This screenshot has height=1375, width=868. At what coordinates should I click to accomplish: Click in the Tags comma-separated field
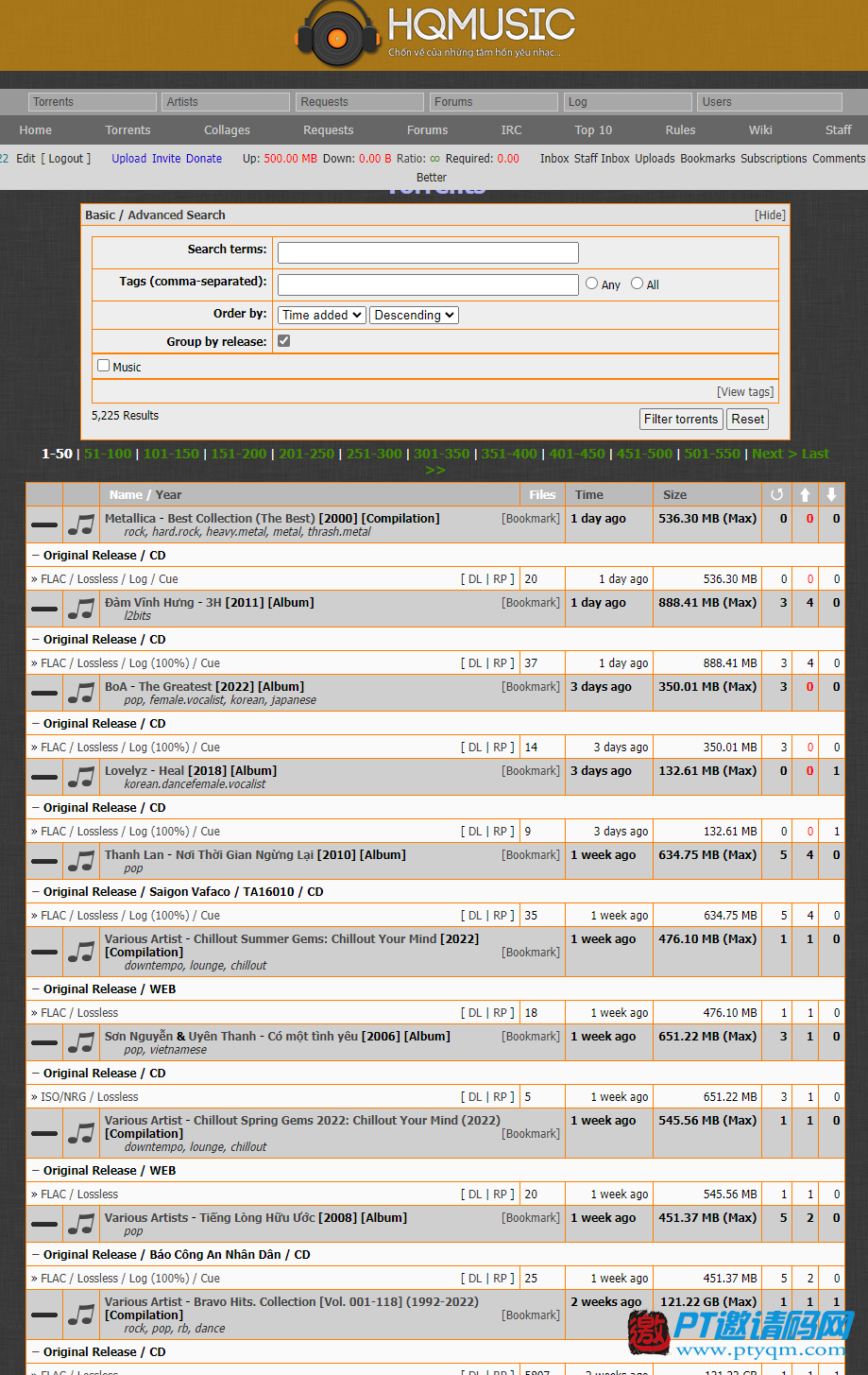428,284
